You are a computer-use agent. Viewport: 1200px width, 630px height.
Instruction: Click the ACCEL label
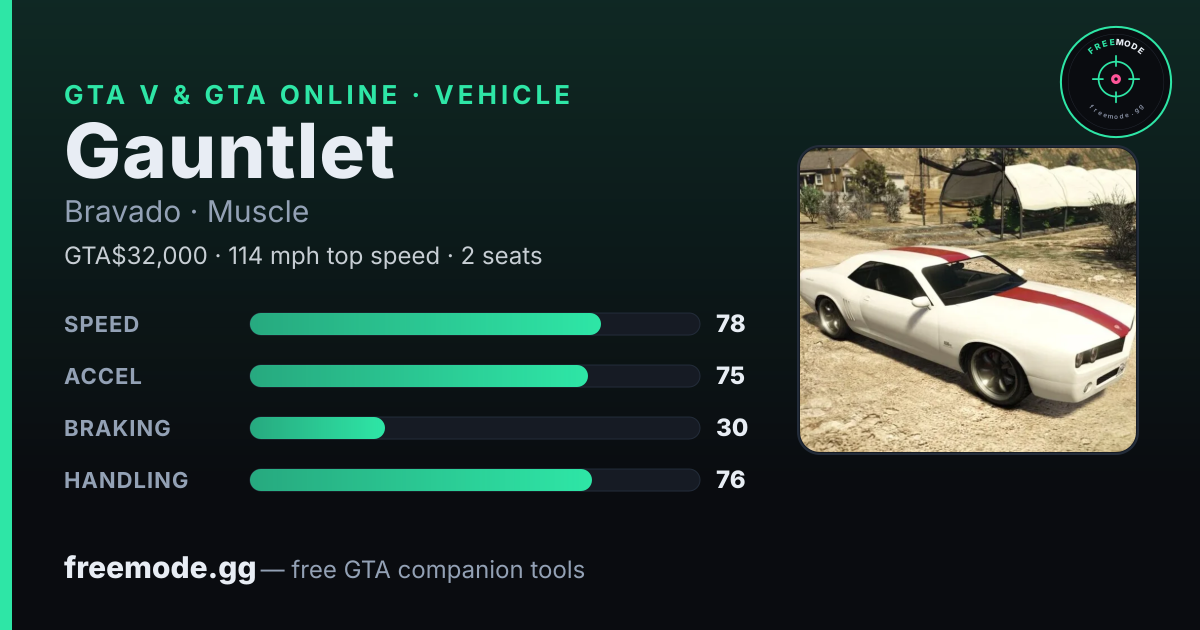(103, 376)
